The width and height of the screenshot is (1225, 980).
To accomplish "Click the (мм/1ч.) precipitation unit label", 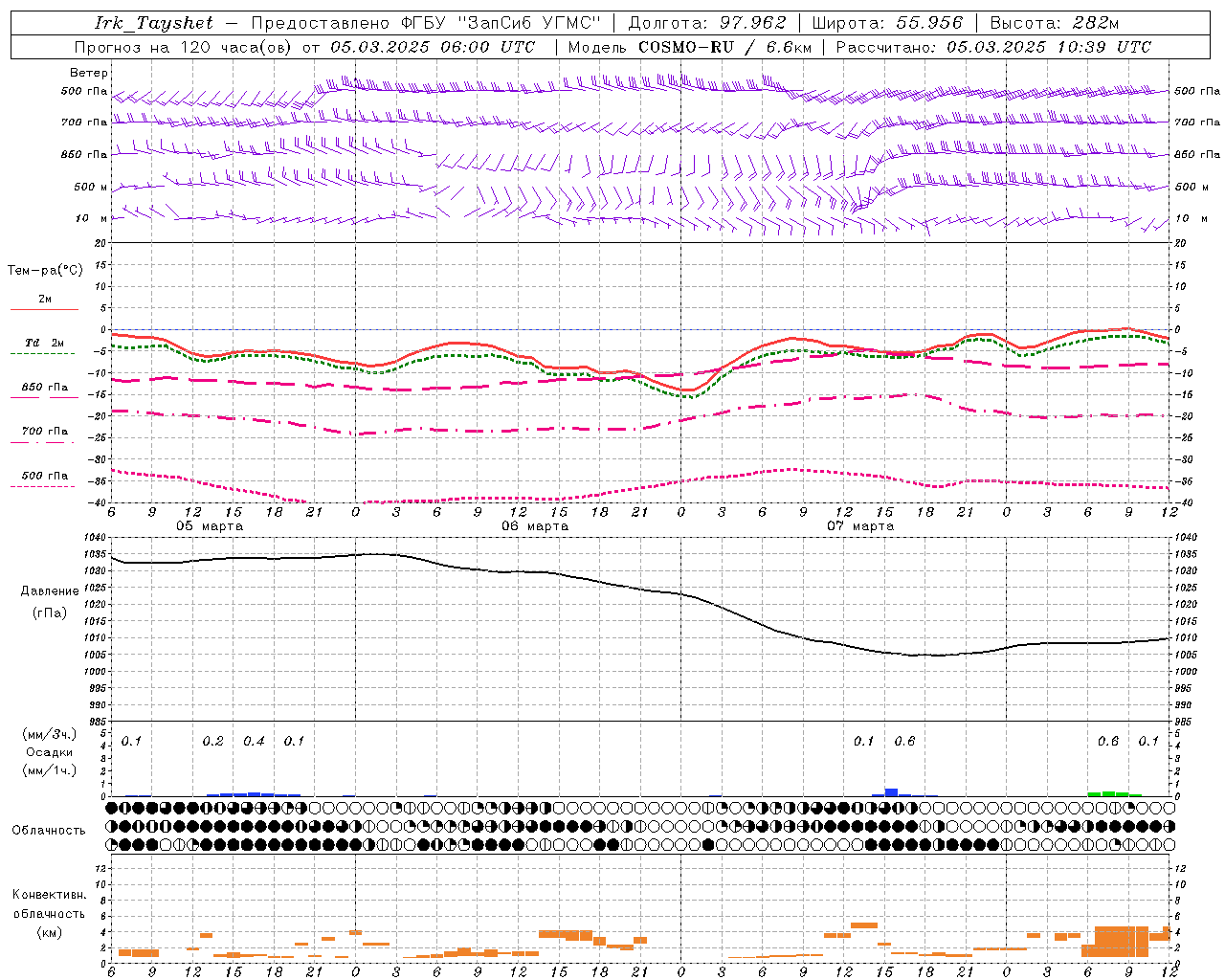I will (49, 770).
